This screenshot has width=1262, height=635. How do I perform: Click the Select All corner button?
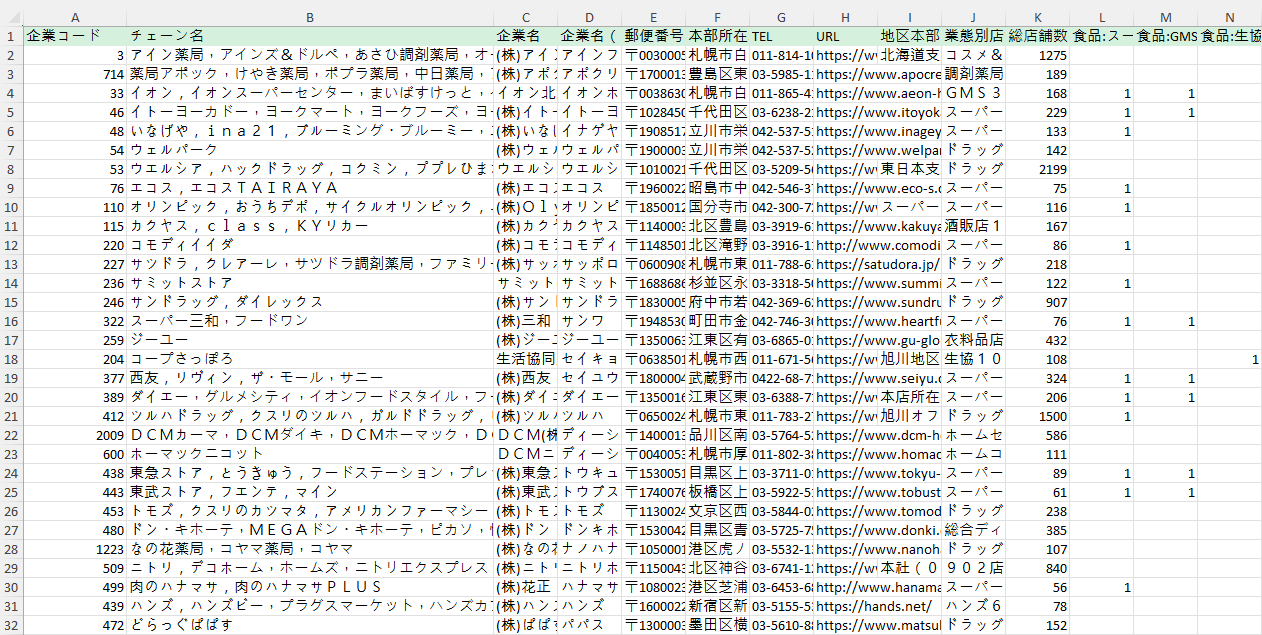(10, 17)
